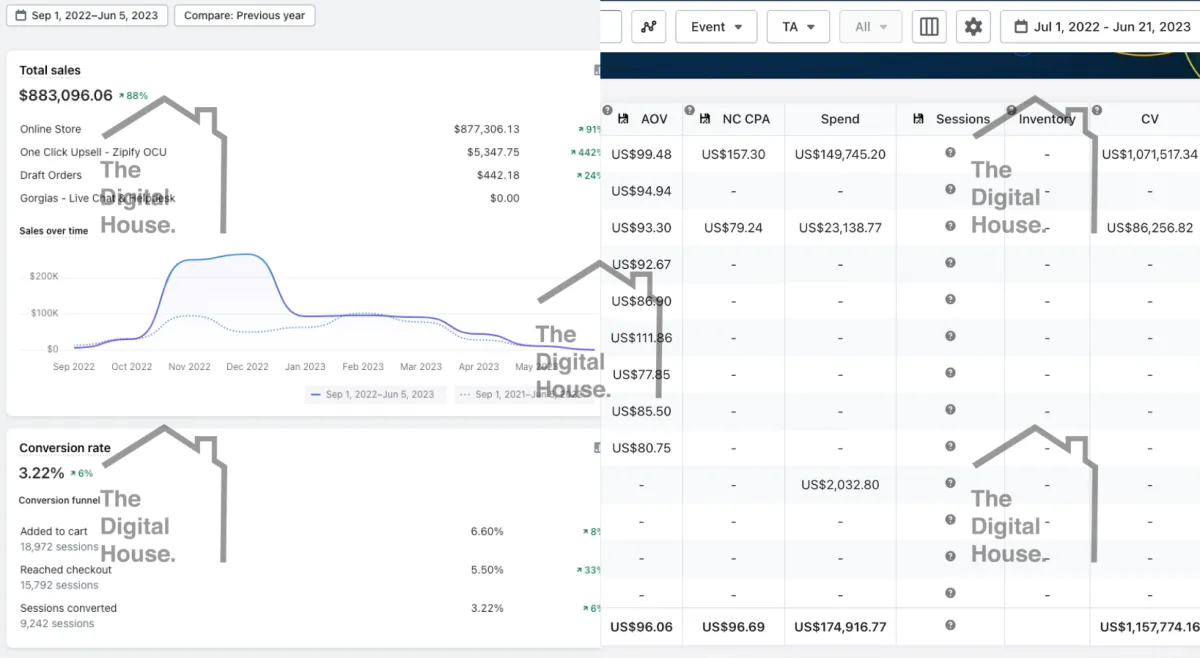Open the settings gear button
The image size is (1200, 658).
pos(973,27)
